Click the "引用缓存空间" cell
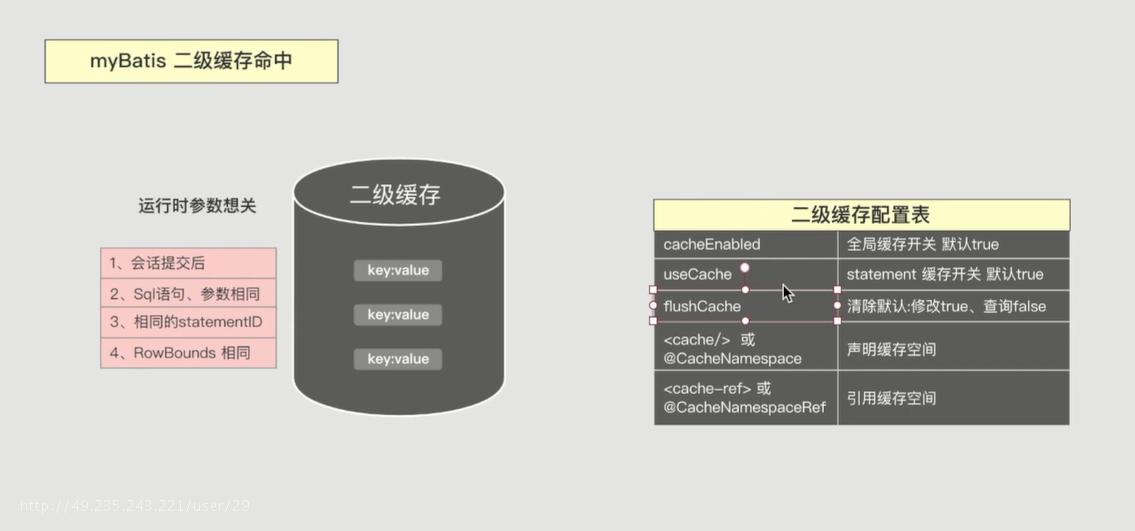 click(954, 398)
